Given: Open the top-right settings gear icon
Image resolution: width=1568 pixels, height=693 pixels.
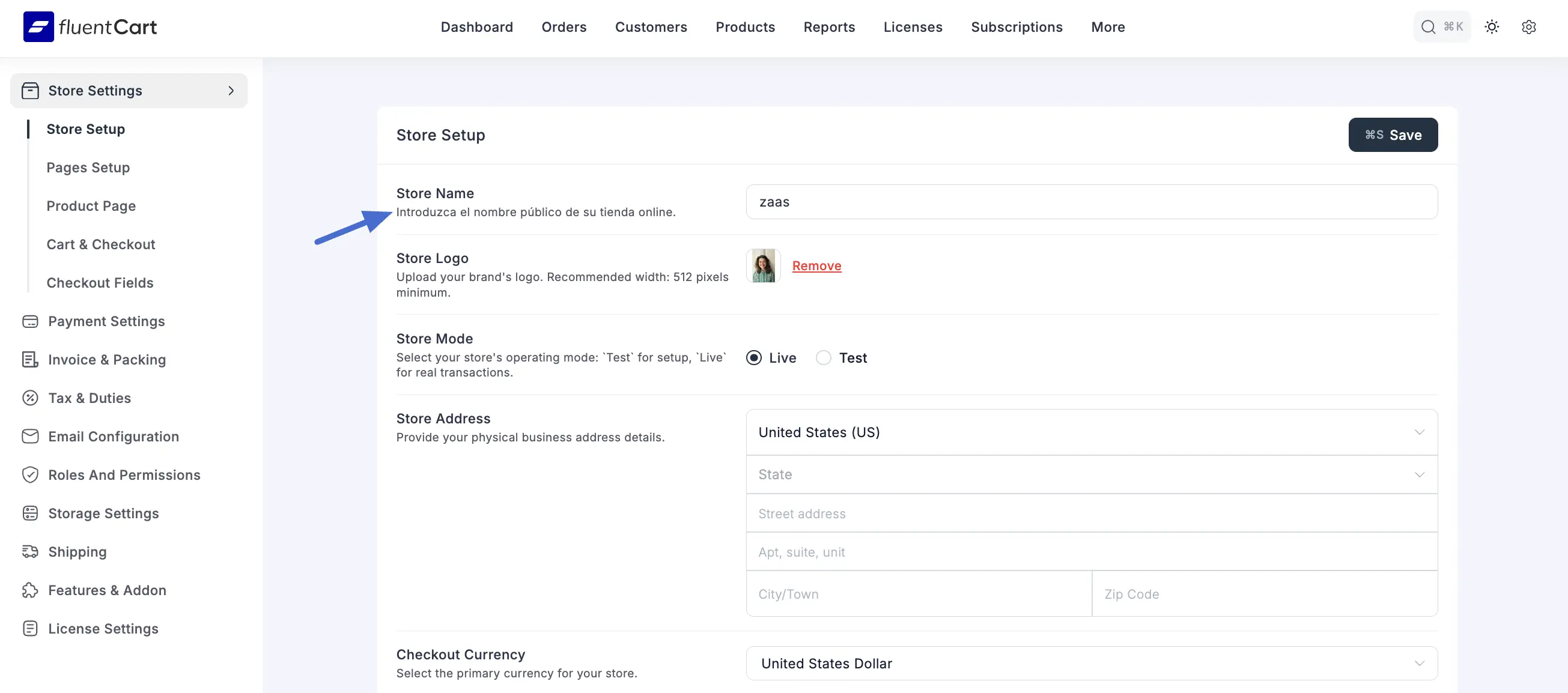Looking at the screenshot, I should coord(1528,27).
